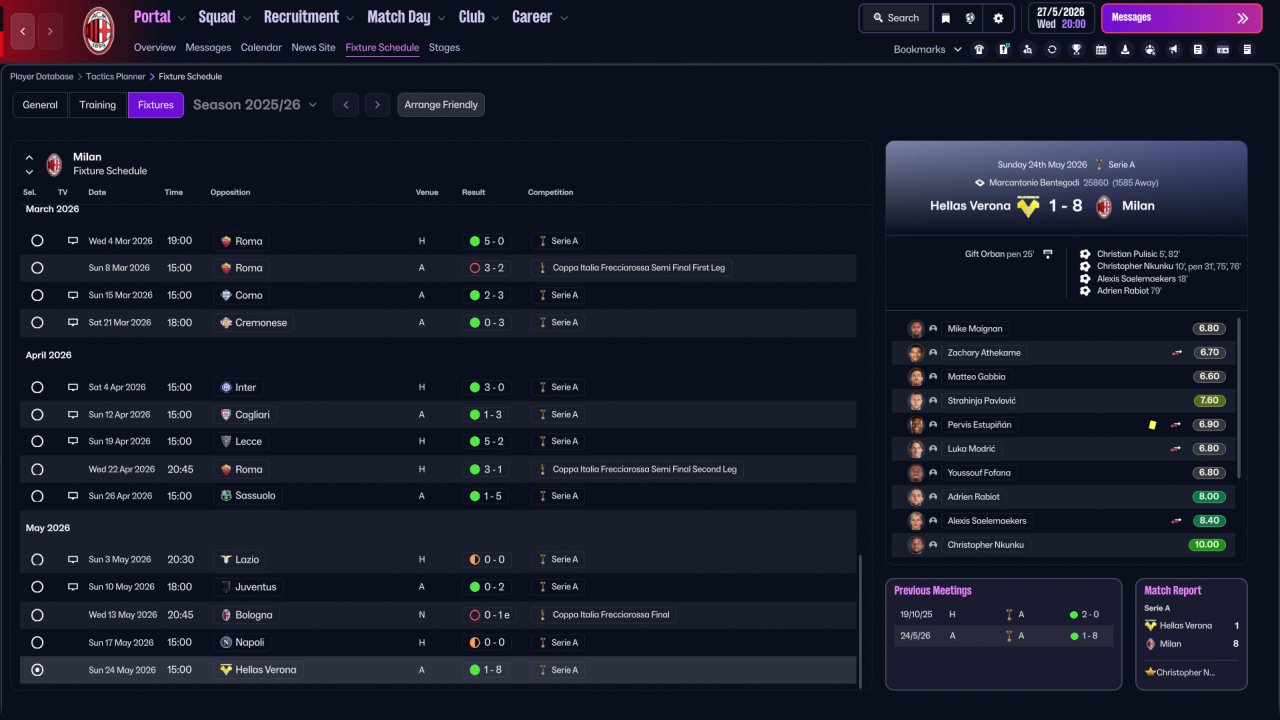The image size is (1280, 720).
Task: Select the Training view tab
Action: (x=98, y=105)
